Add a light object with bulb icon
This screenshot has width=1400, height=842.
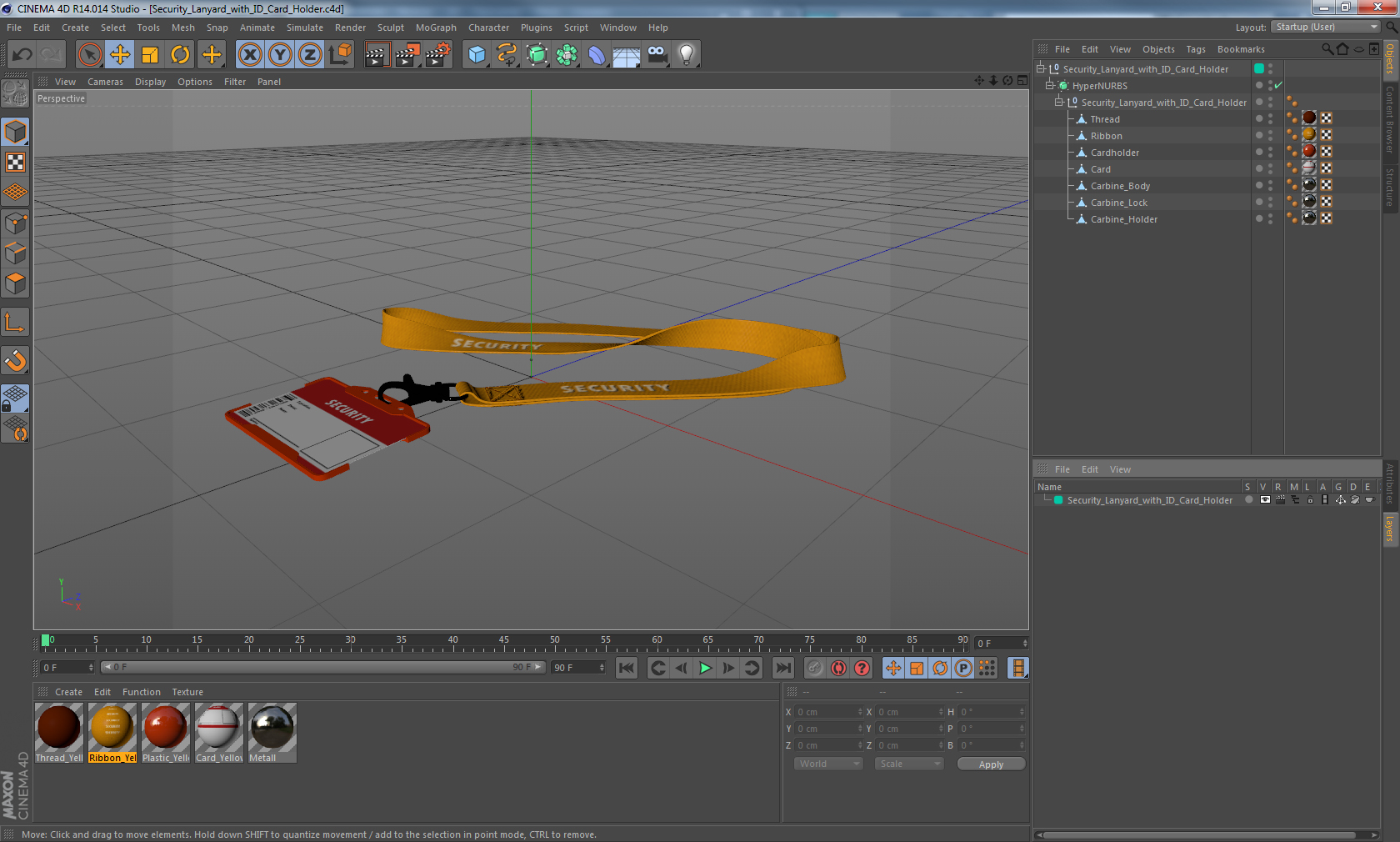click(x=686, y=55)
